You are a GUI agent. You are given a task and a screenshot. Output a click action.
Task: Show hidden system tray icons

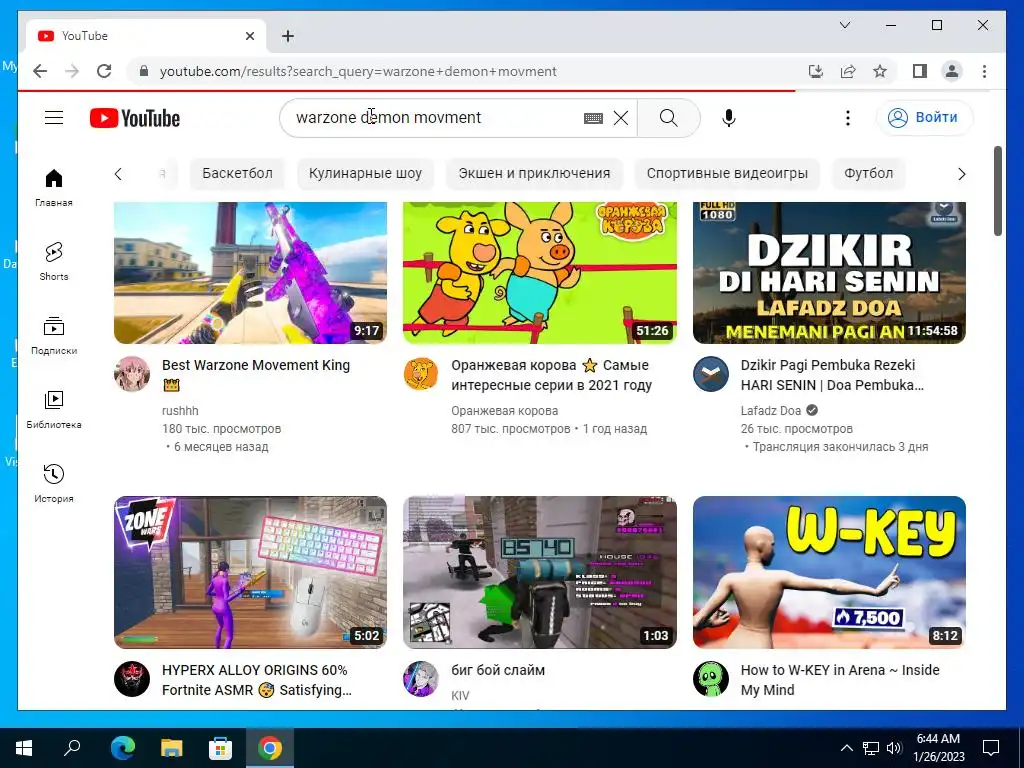pyautogui.click(x=846, y=748)
